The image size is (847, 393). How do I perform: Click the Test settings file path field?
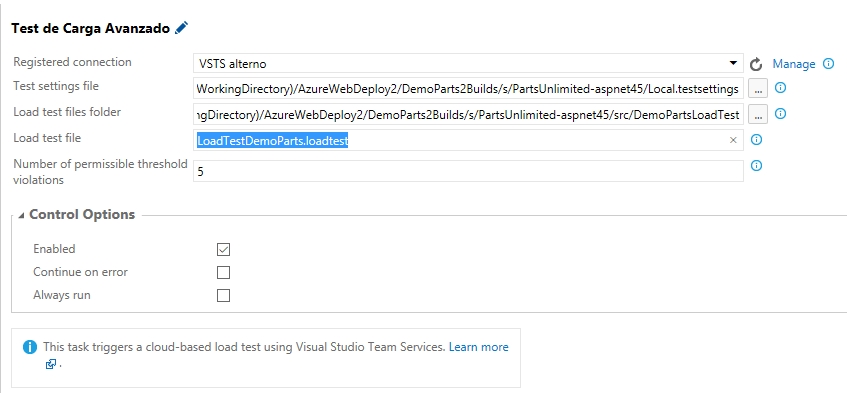pos(468,89)
